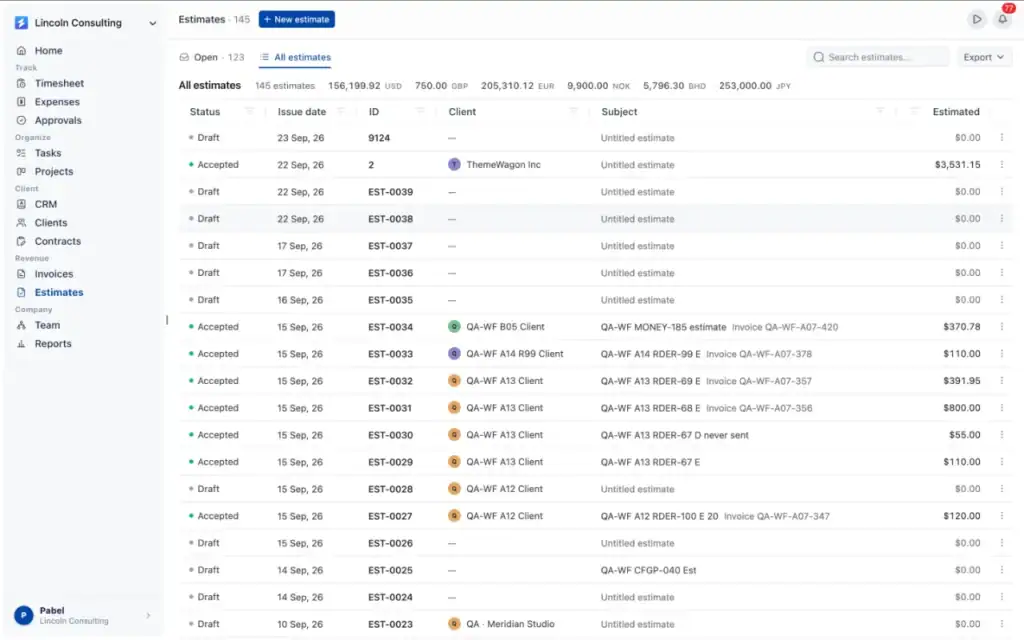Open the Client column filter
Image resolution: width=1024 pixels, height=640 pixels.
tap(573, 111)
